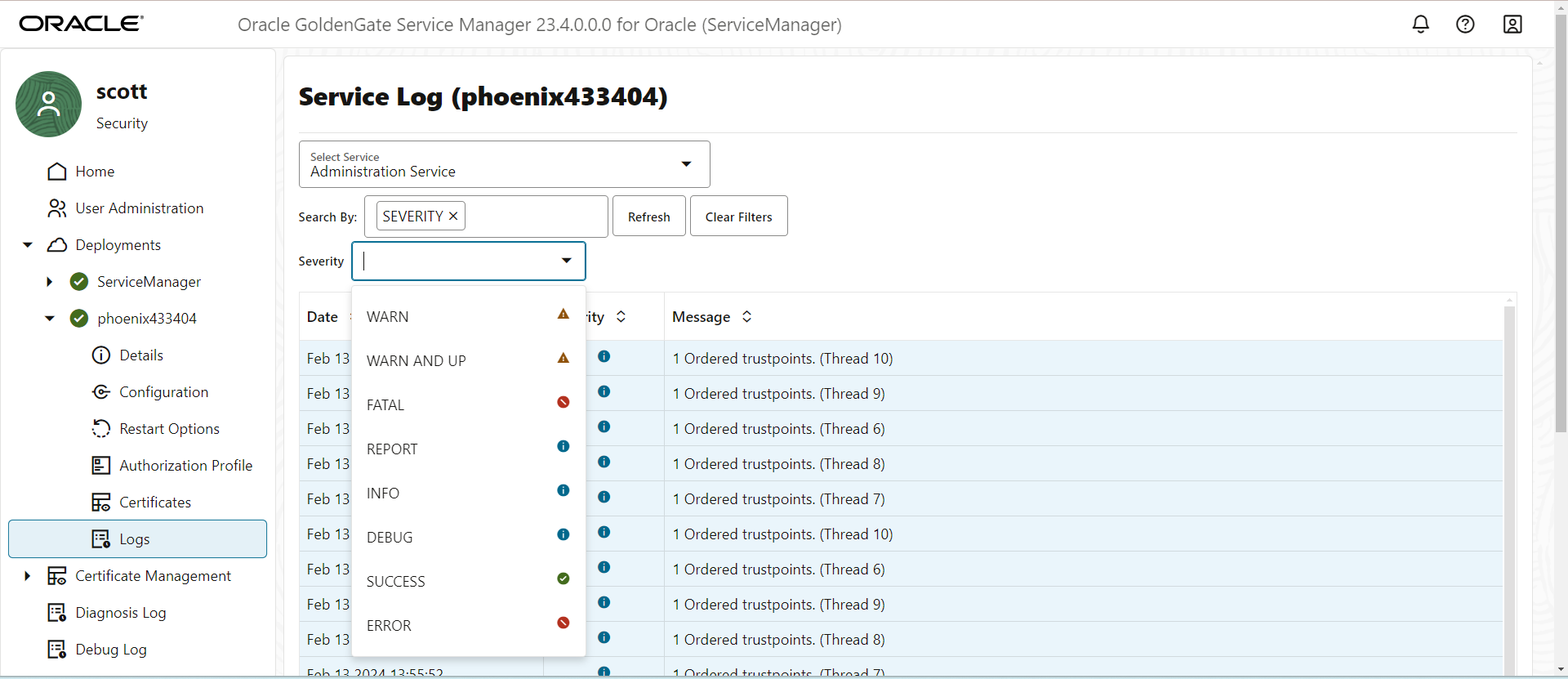Click the Date column header
Image resolution: width=1568 pixels, height=679 pixels.
(x=323, y=316)
